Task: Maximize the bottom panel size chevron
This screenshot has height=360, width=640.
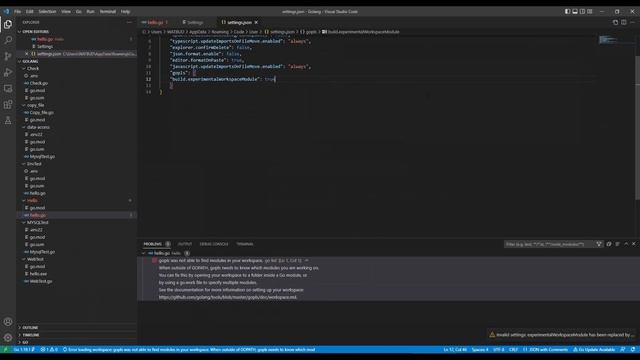Action: click(626, 244)
